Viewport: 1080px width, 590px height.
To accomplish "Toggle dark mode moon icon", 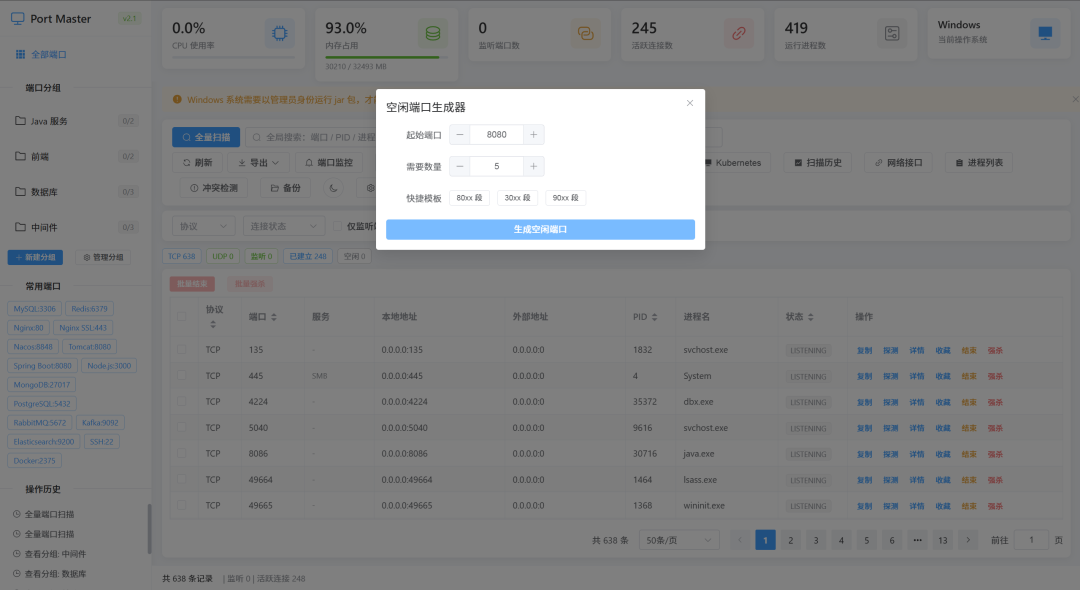I will tap(333, 188).
